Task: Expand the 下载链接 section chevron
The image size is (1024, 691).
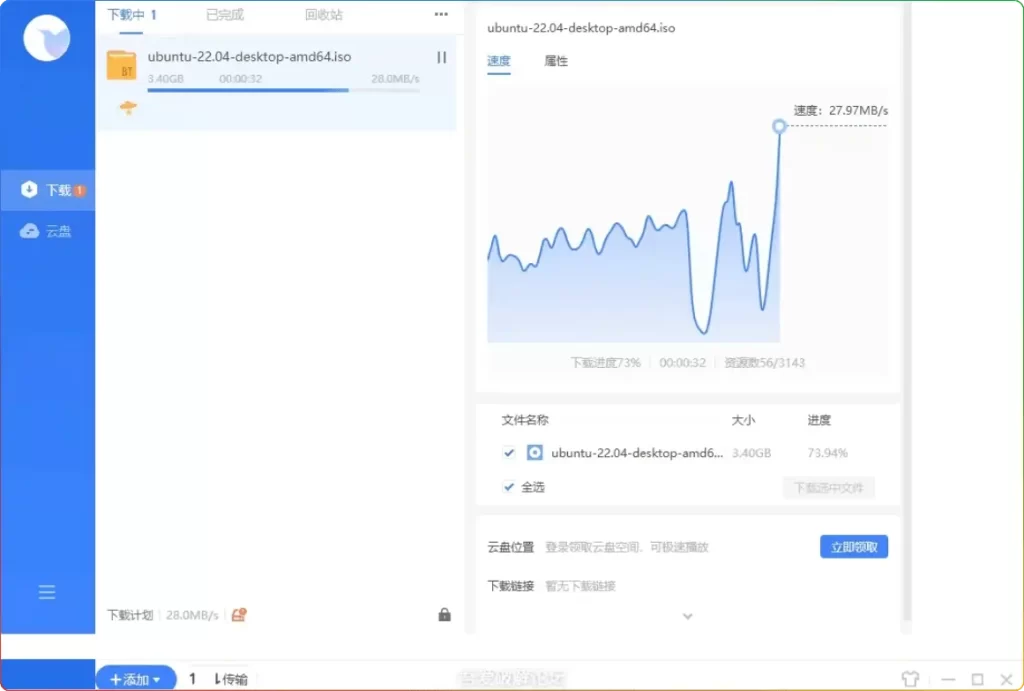Action: [x=688, y=617]
